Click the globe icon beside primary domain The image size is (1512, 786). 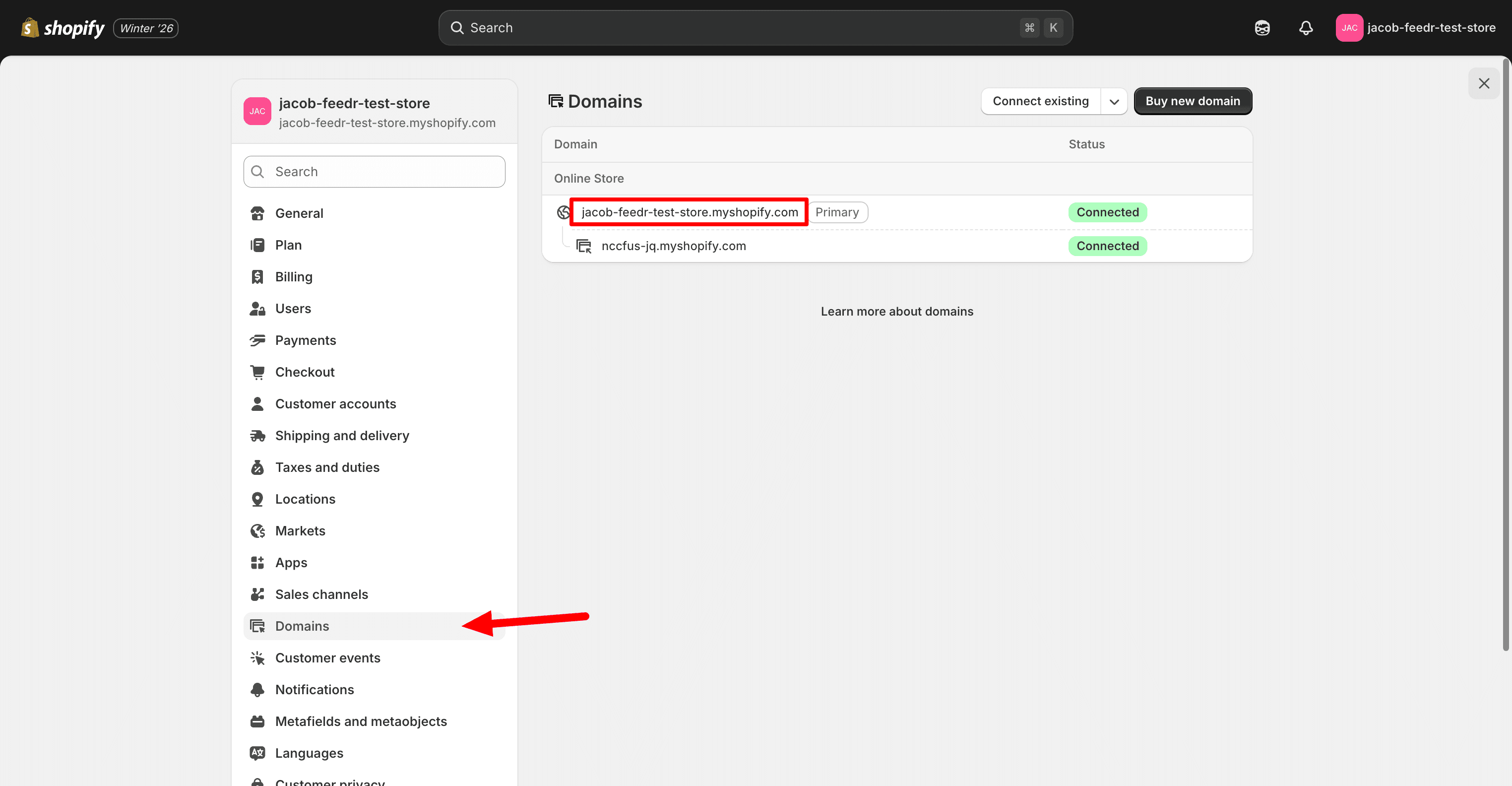coord(564,212)
